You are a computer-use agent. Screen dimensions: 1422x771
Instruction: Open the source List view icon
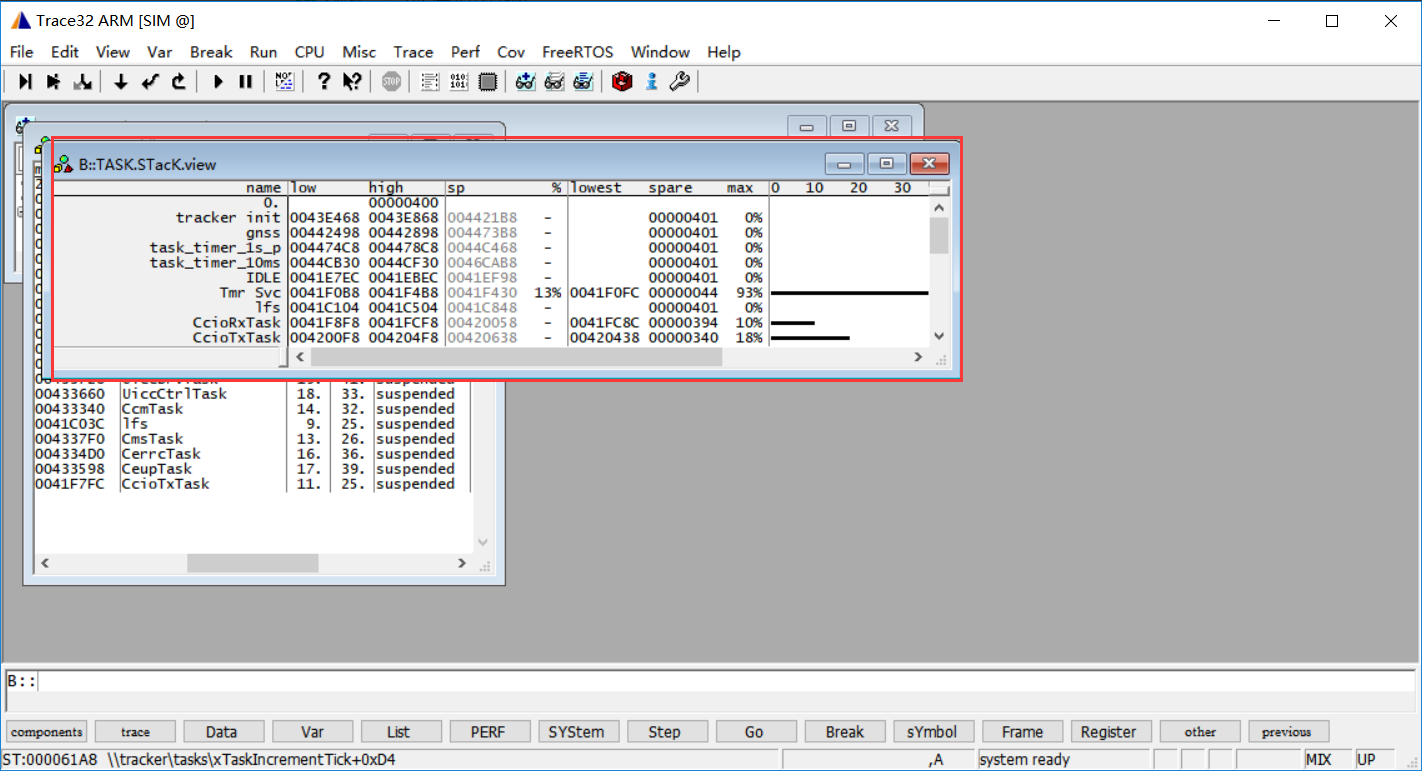[430, 82]
